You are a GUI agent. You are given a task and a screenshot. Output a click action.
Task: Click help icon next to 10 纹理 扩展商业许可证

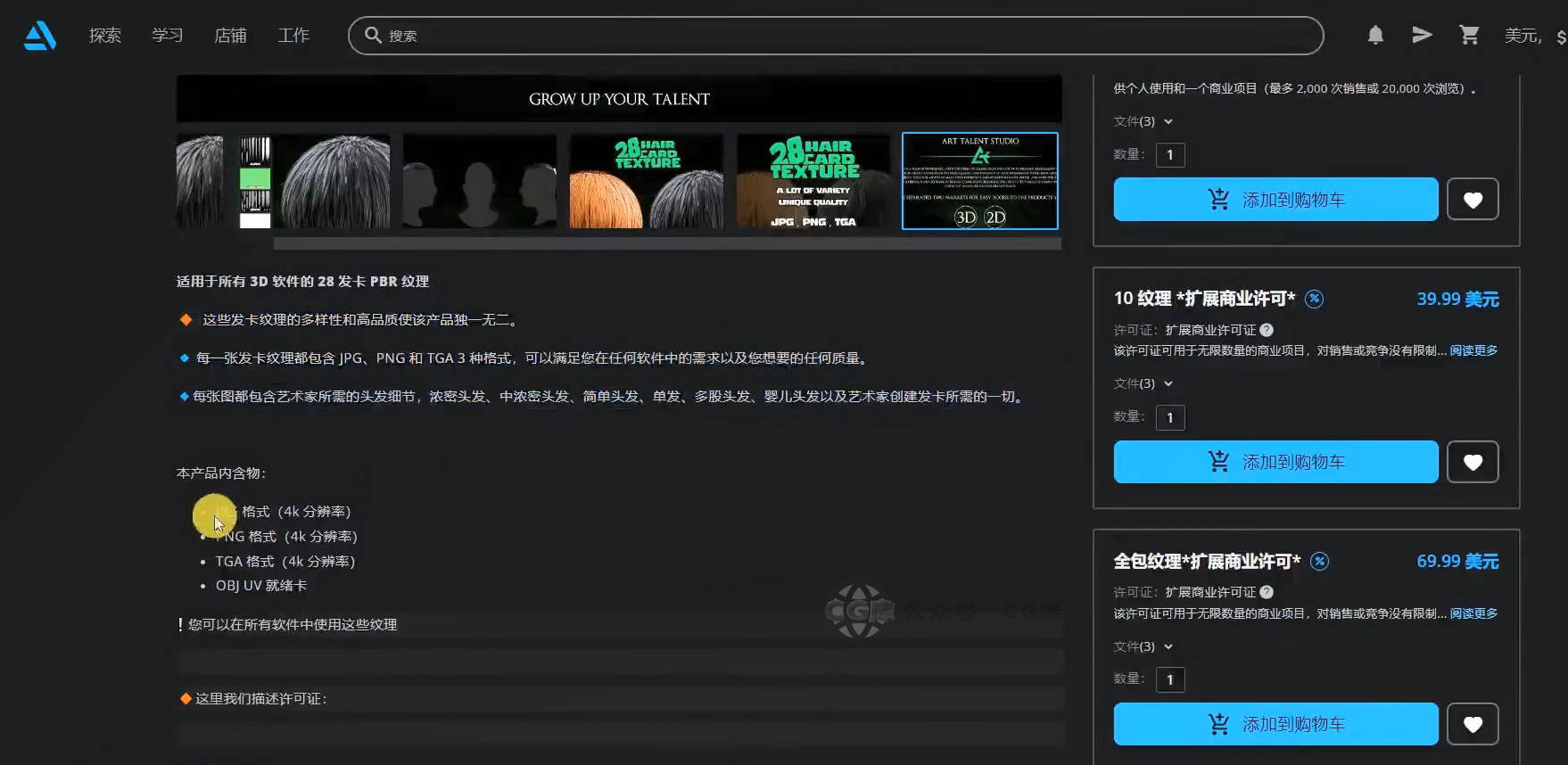(1267, 330)
